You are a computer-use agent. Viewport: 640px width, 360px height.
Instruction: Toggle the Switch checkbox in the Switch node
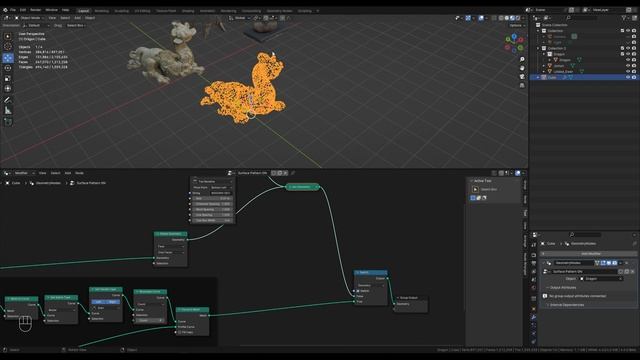coord(358,291)
